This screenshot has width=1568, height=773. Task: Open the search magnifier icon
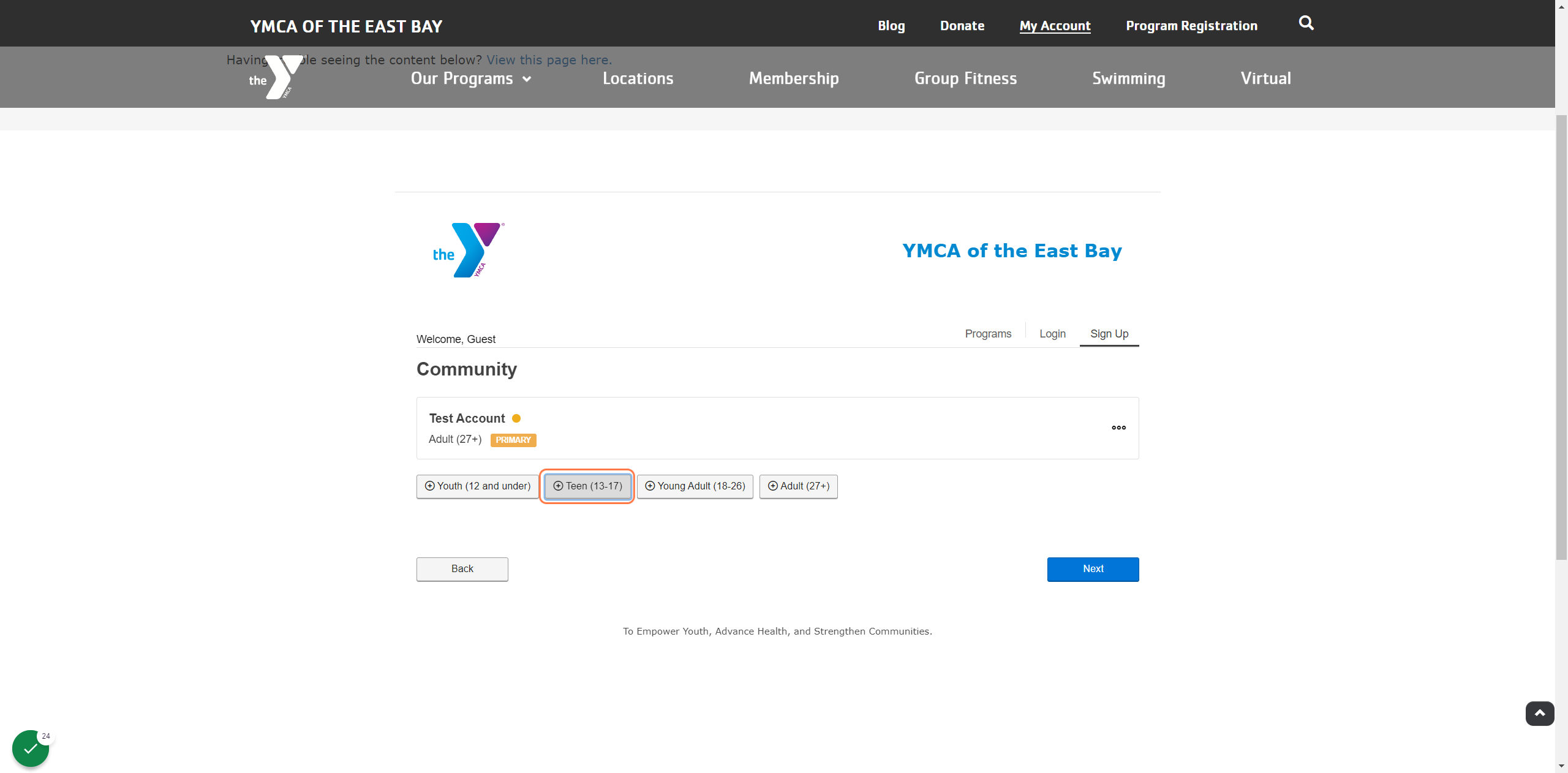[1306, 23]
